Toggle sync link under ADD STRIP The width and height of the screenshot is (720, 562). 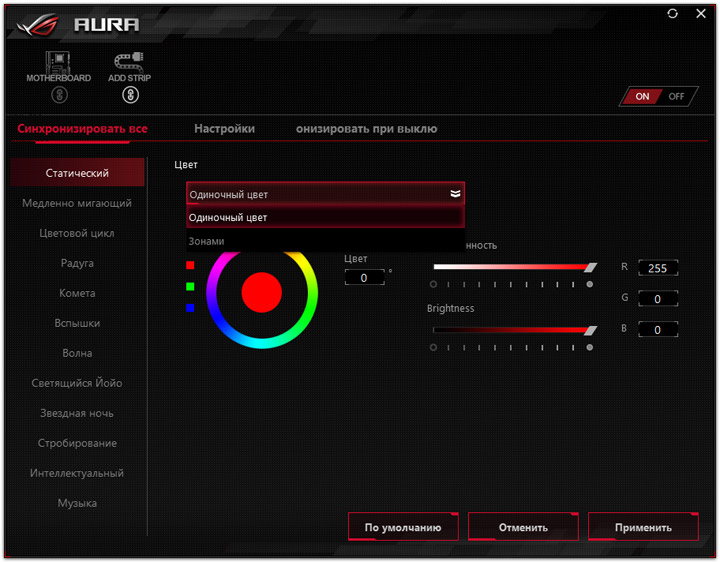(130, 95)
